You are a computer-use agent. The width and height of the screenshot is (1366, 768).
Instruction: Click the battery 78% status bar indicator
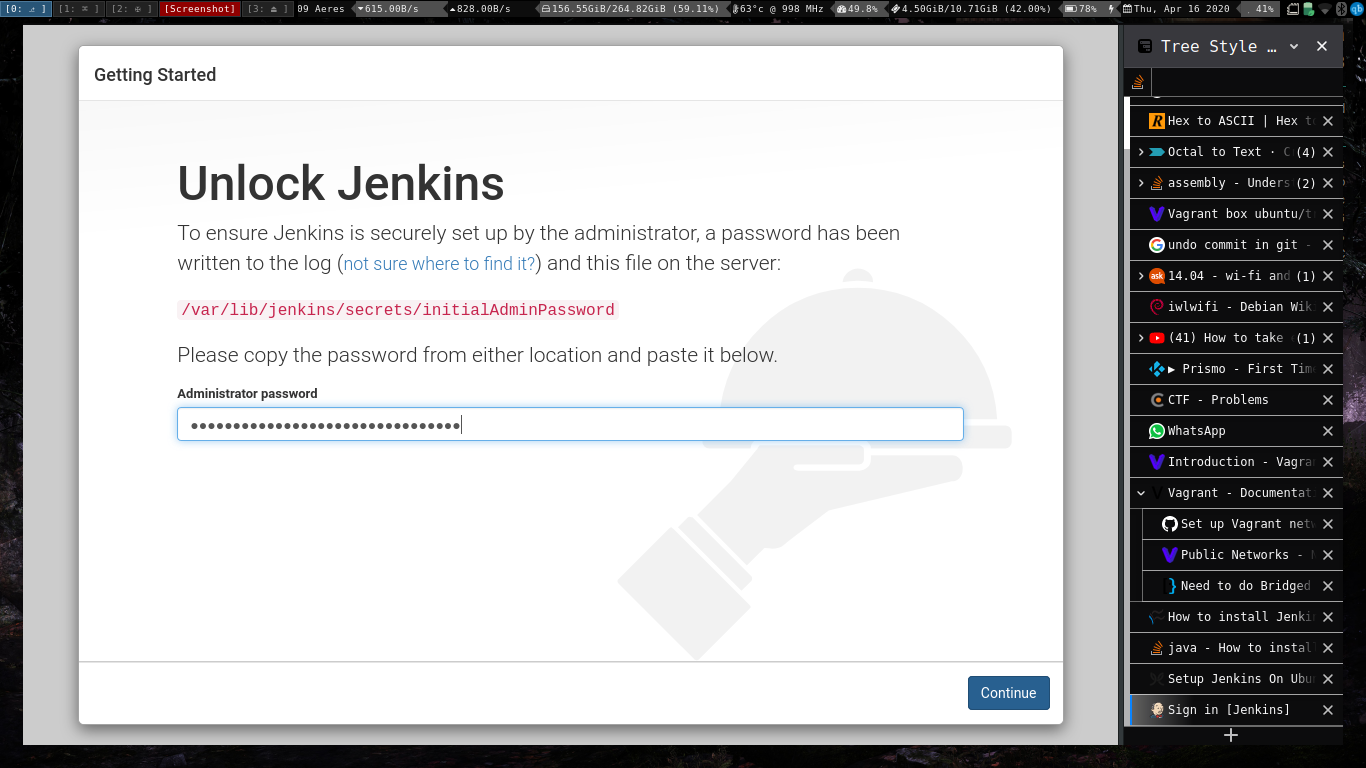tap(1080, 9)
